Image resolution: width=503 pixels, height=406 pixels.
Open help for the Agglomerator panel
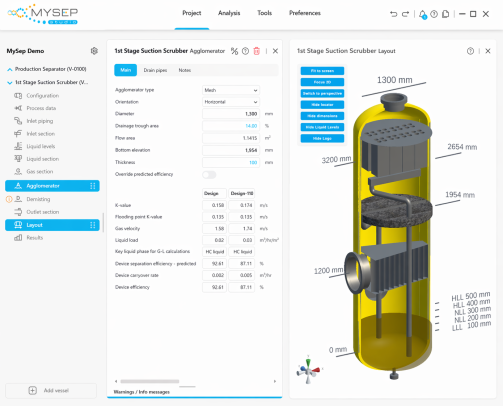[x=245, y=51]
